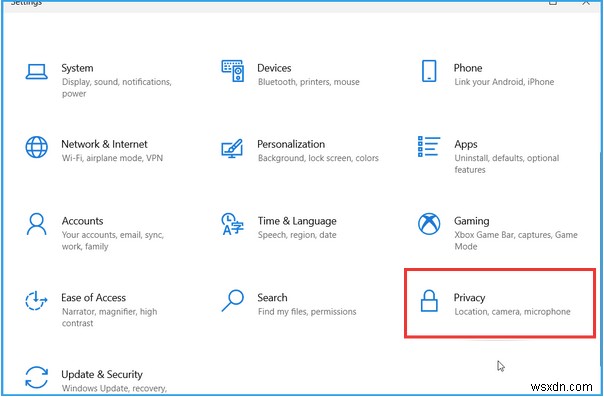604x397 pixels.
Task: Click 'Display, sound, notifications, power' text
Action: click(x=117, y=88)
